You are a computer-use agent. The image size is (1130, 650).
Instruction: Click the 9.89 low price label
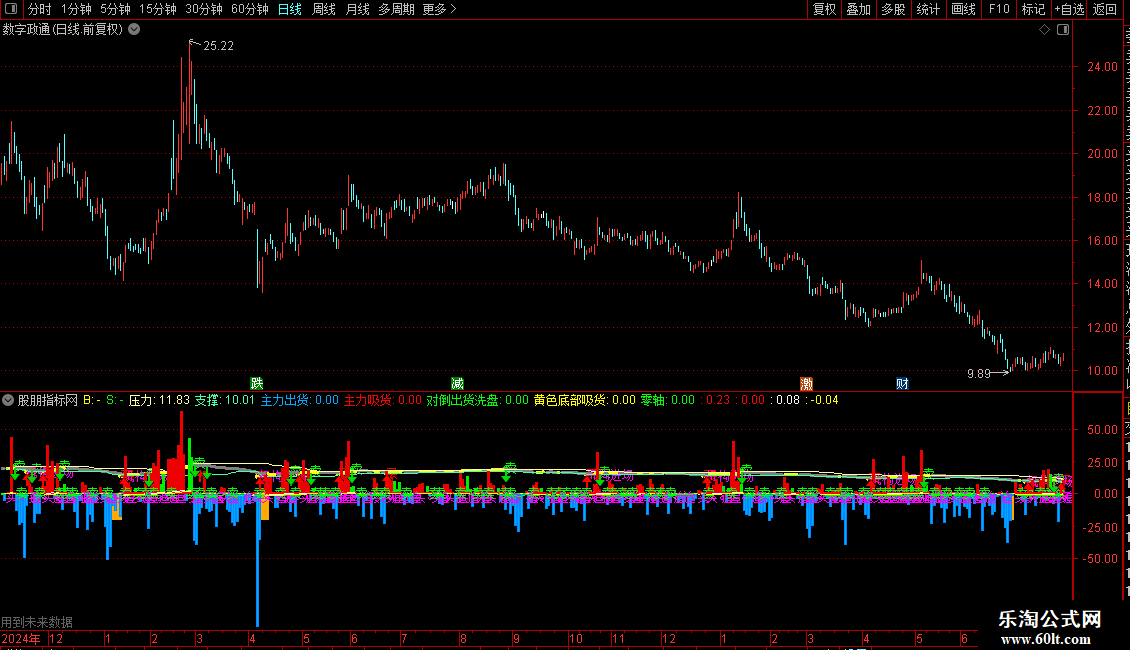coord(979,373)
